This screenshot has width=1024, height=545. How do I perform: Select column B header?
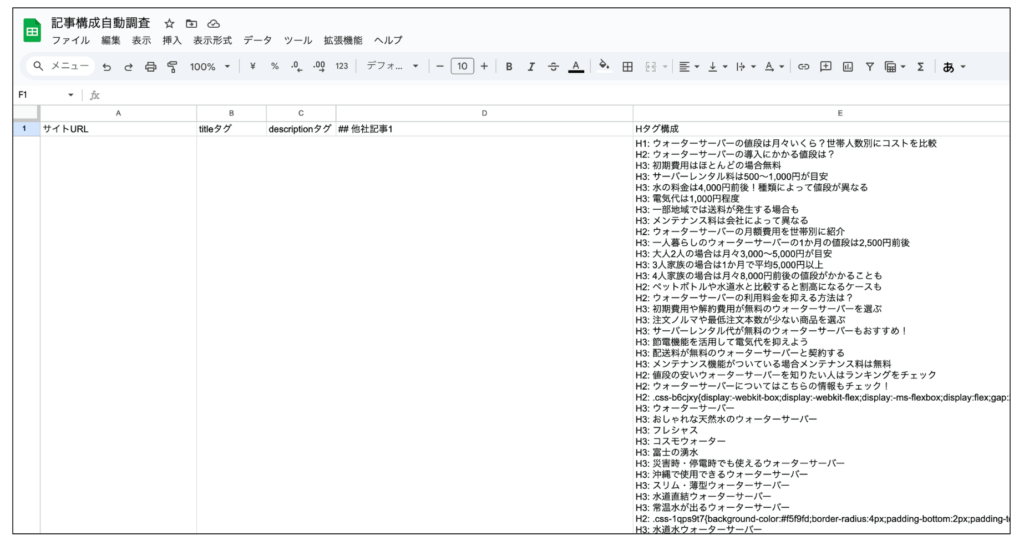point(231,113)
